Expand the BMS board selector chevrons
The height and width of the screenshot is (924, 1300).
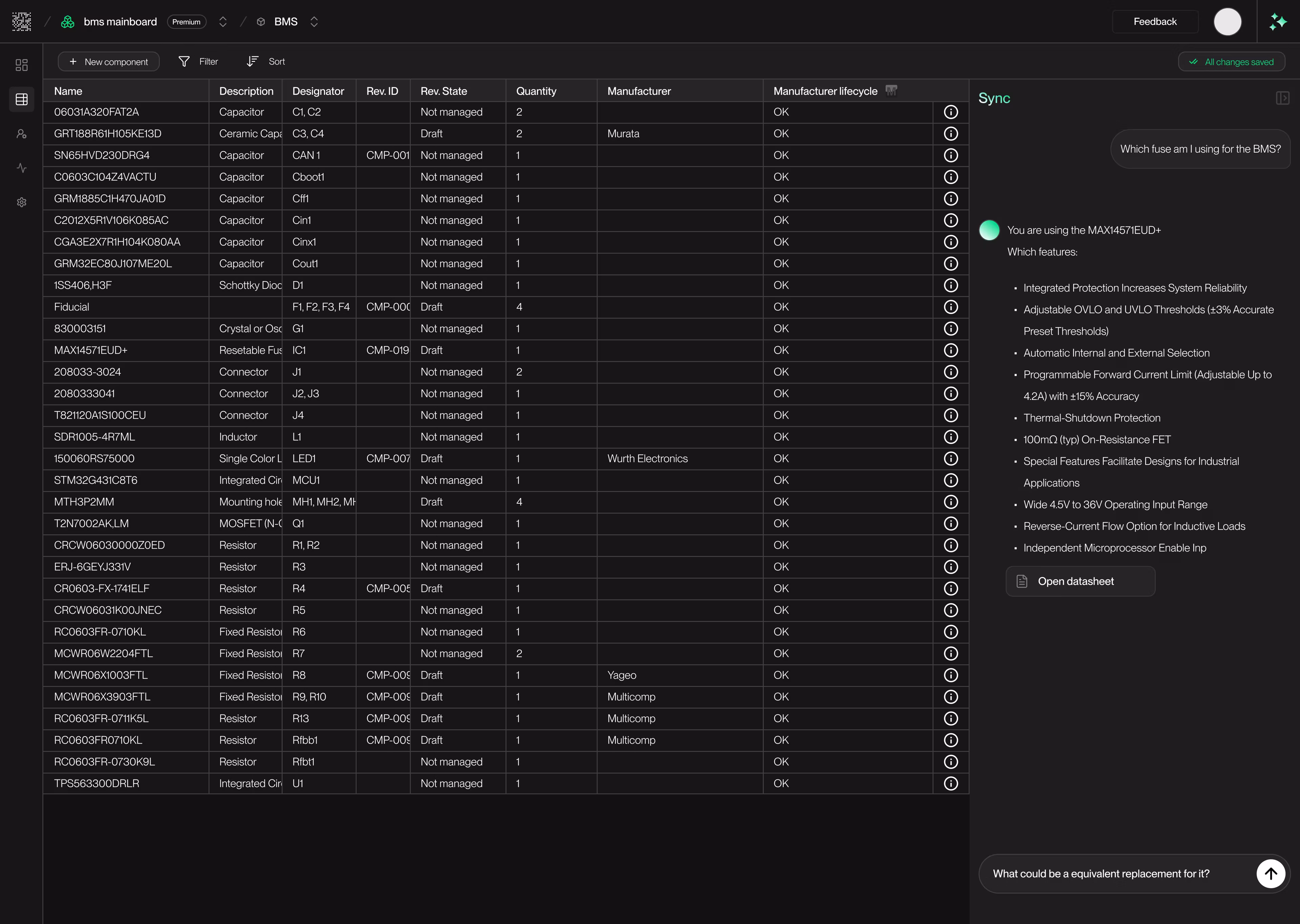pos(314,21)
